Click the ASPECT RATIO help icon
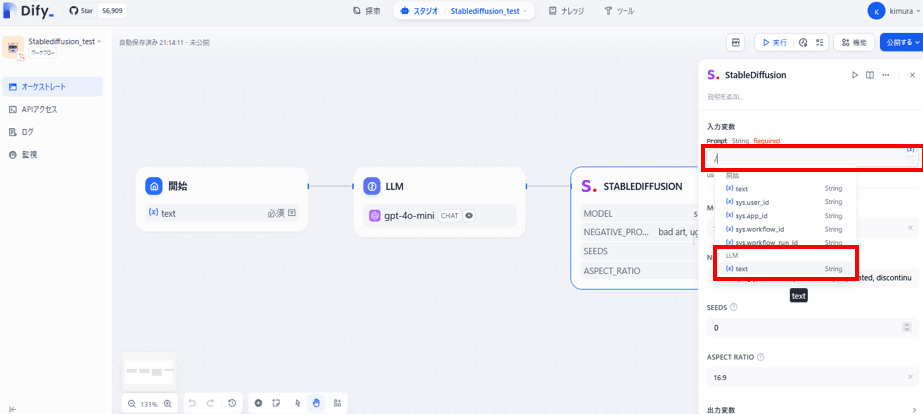 pos(761,357)
